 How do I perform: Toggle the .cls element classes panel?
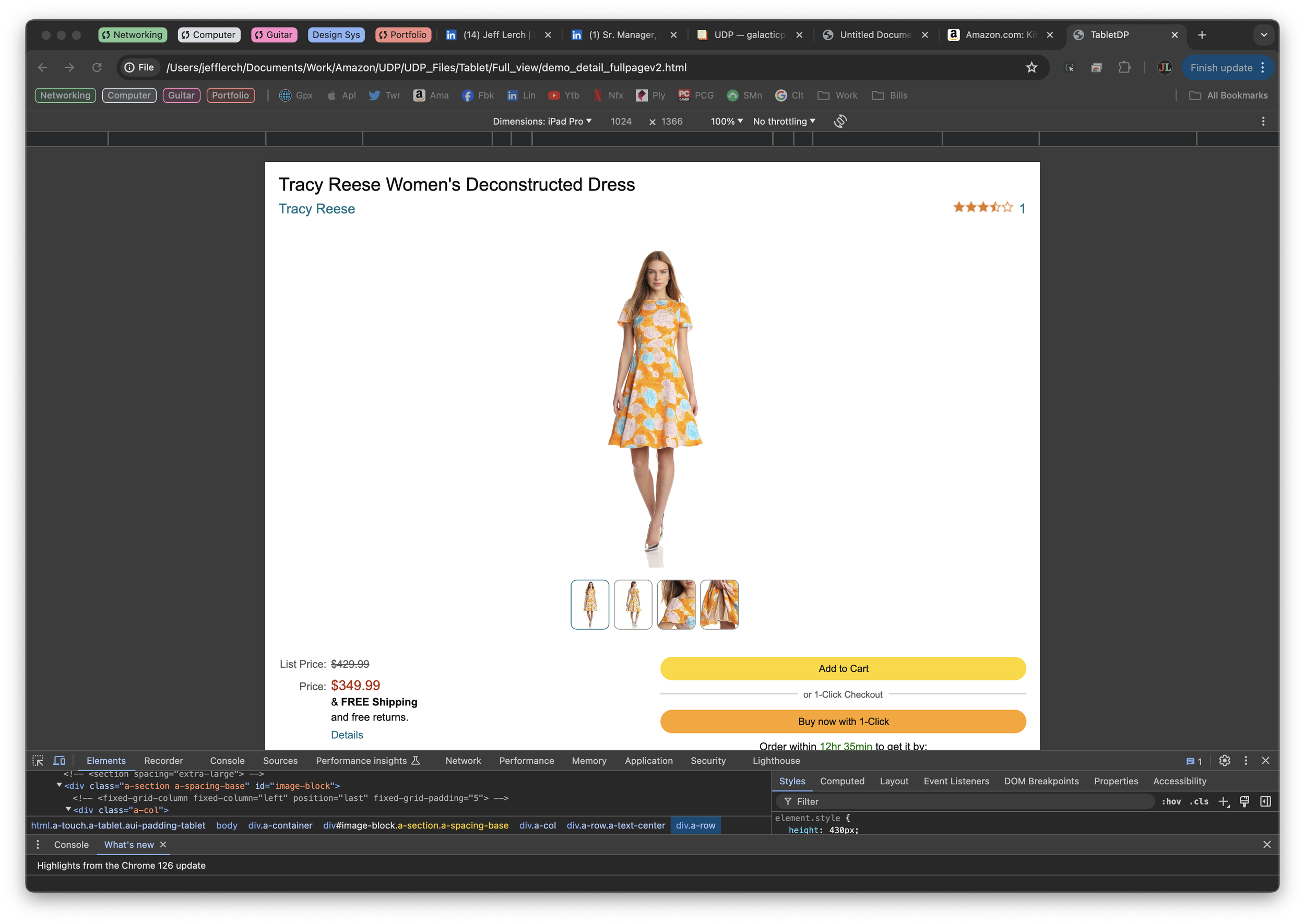[1199, 802]
